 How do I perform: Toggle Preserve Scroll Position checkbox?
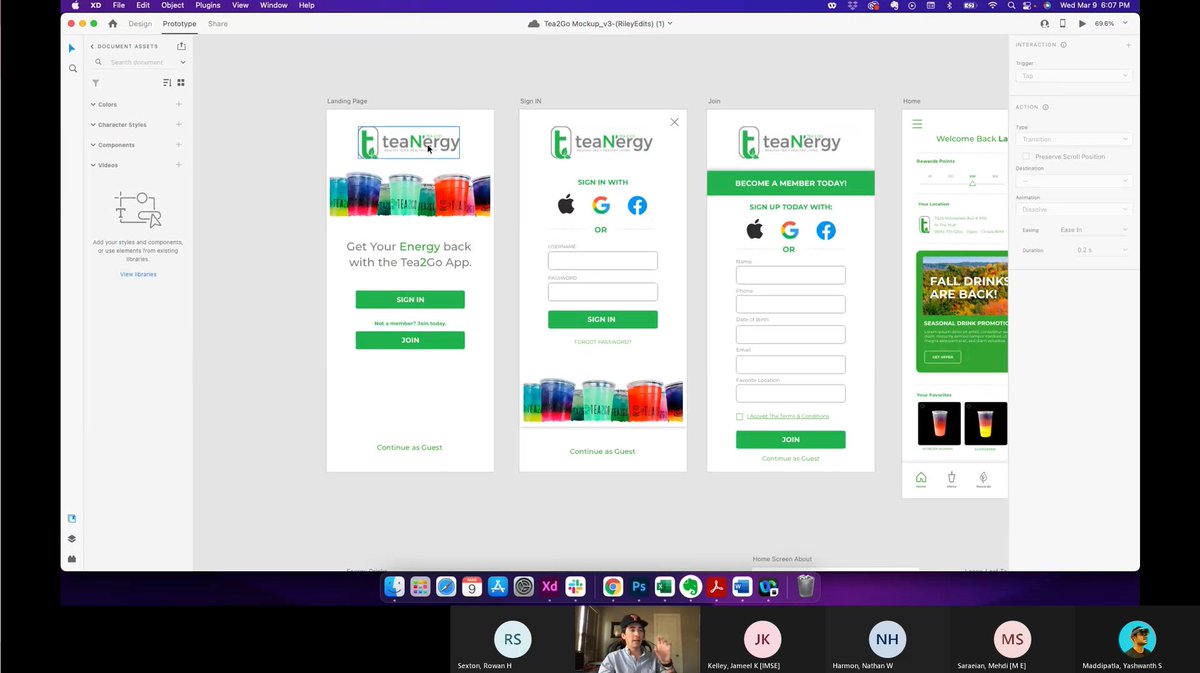click(1026, 157)
